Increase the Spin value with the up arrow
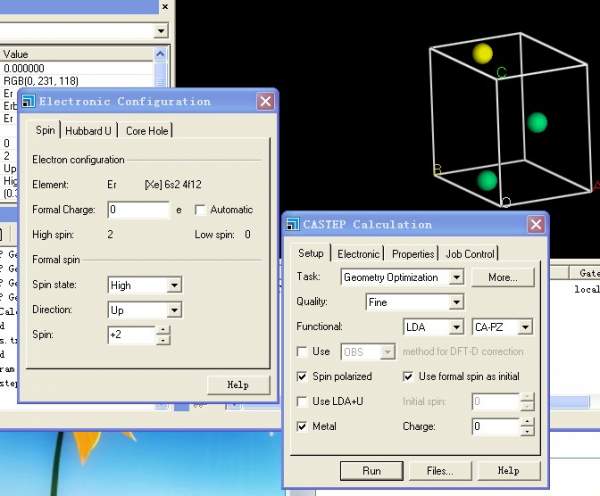This screenshot has width=600, height=496. click(x=163, y=330)
